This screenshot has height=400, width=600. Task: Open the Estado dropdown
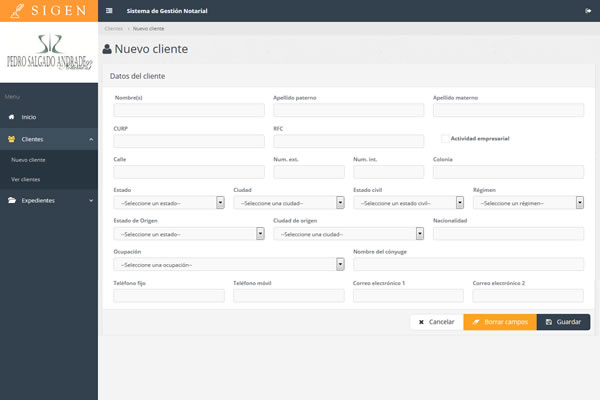[x=169, y=202]
